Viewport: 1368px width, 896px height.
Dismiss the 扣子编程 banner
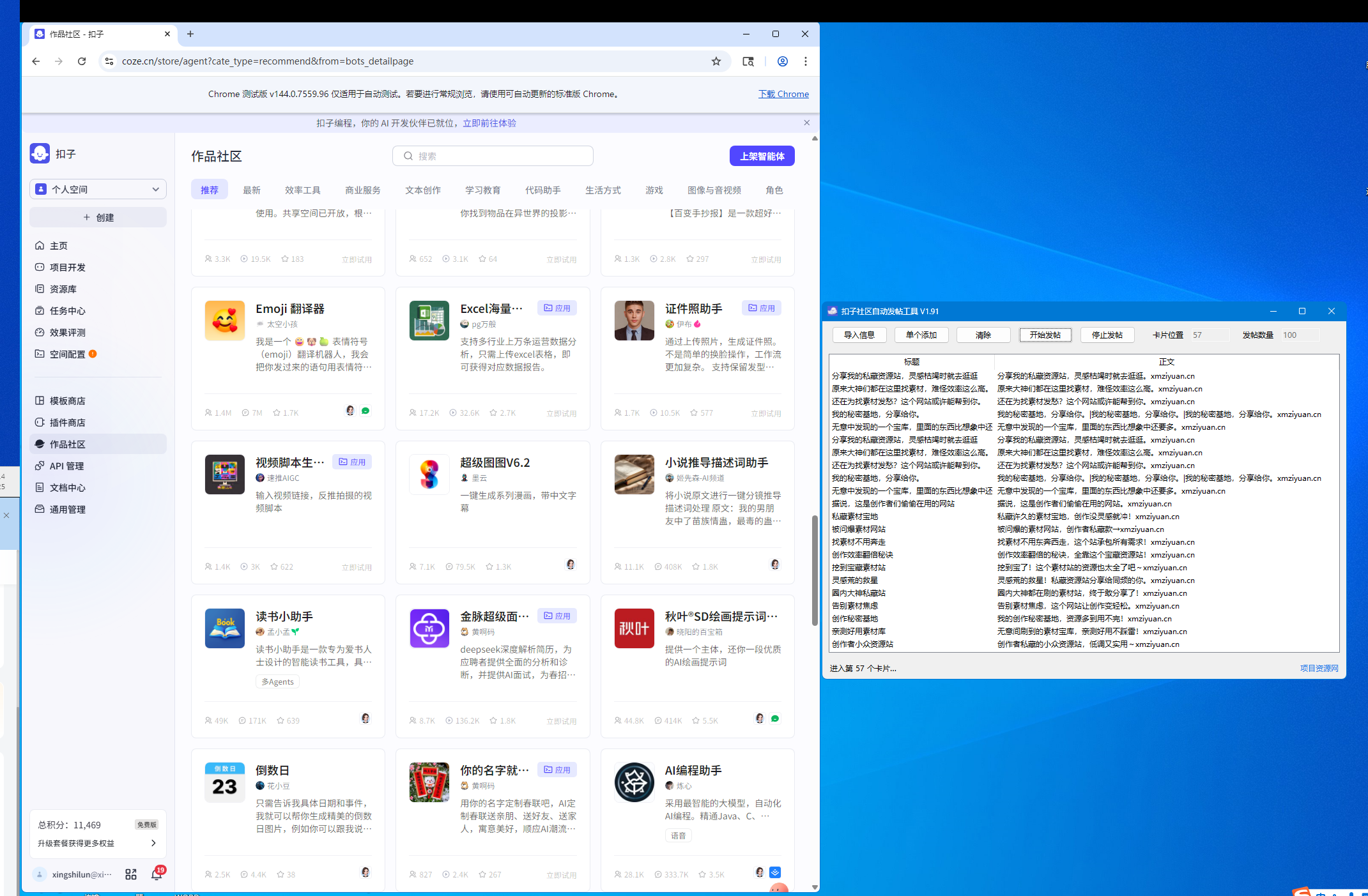[807, 123]
